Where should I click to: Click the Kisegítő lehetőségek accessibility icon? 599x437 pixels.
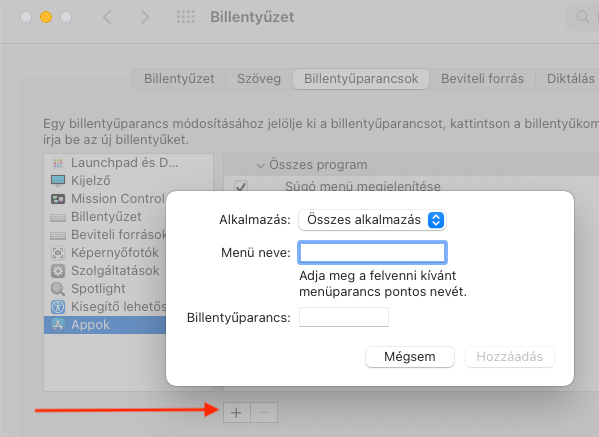58,307
